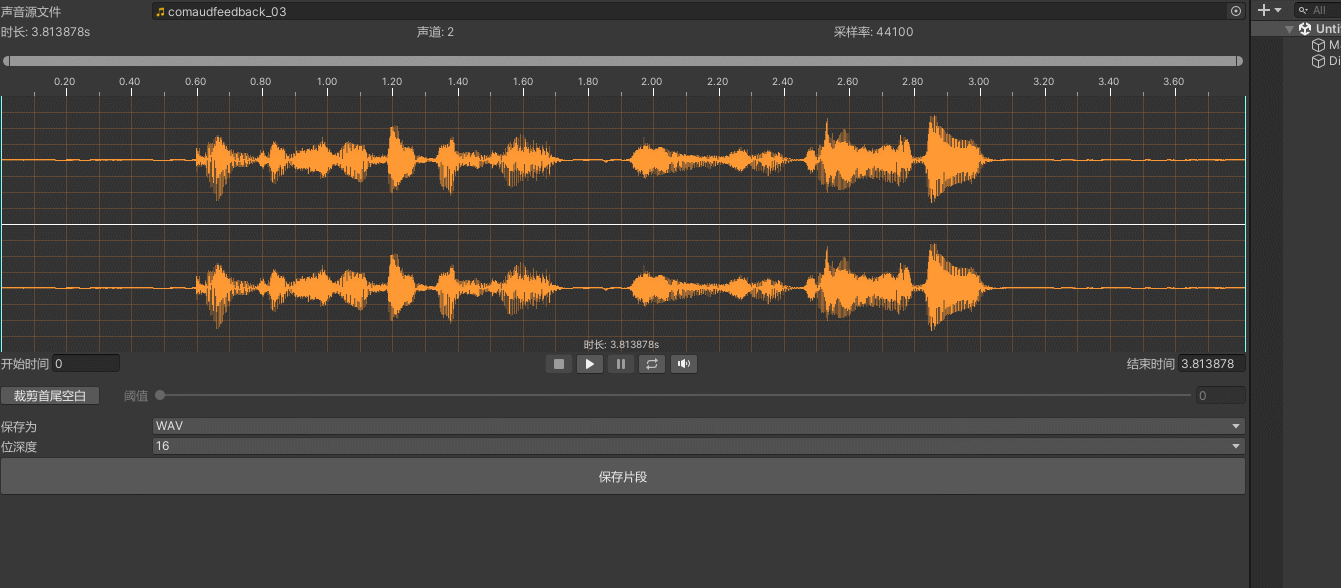Screen dimensions: 1341x588
Task: Click the 开始时间 input field
Action: [86, 364]
